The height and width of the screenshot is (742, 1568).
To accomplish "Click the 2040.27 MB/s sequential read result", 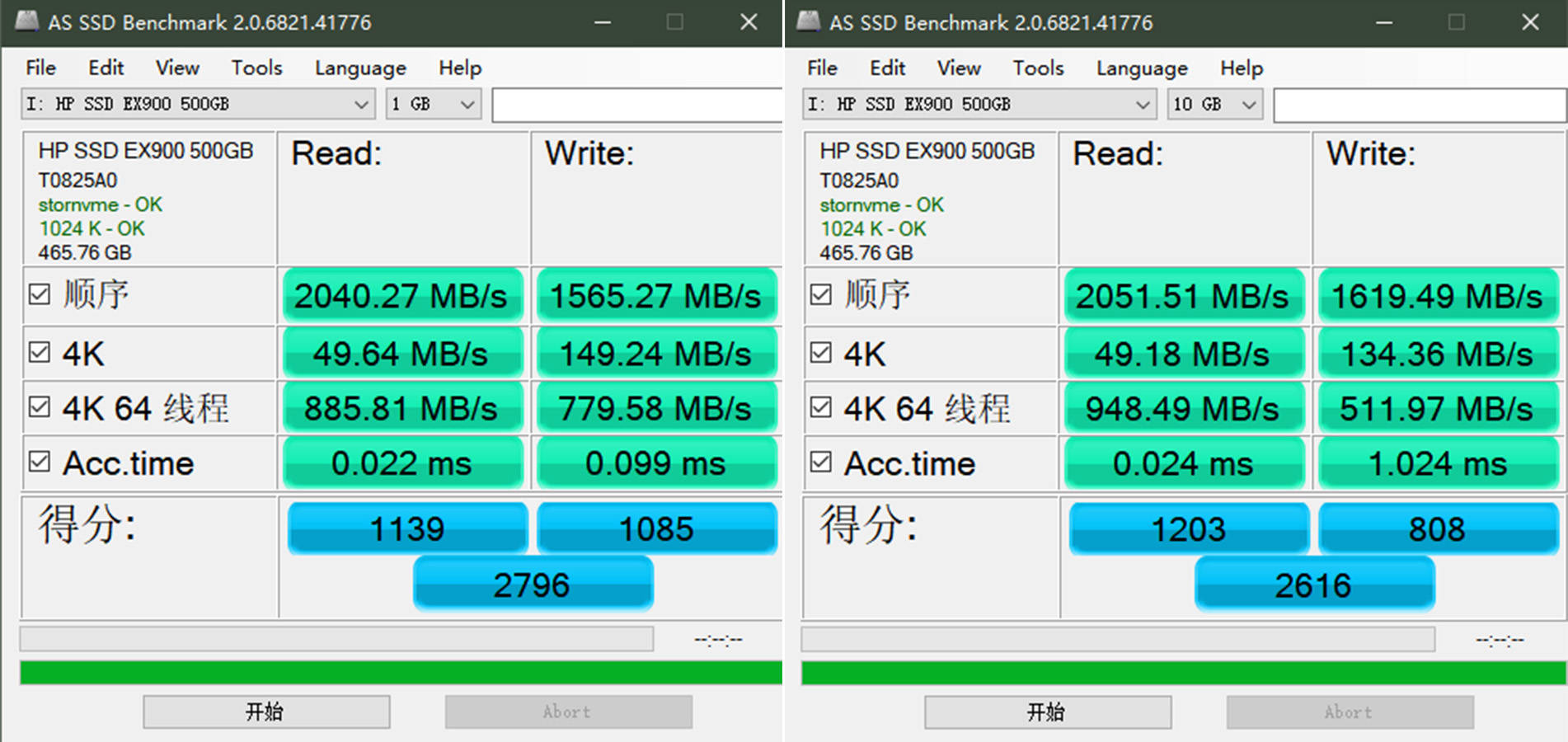I will (x=402, y=295).
